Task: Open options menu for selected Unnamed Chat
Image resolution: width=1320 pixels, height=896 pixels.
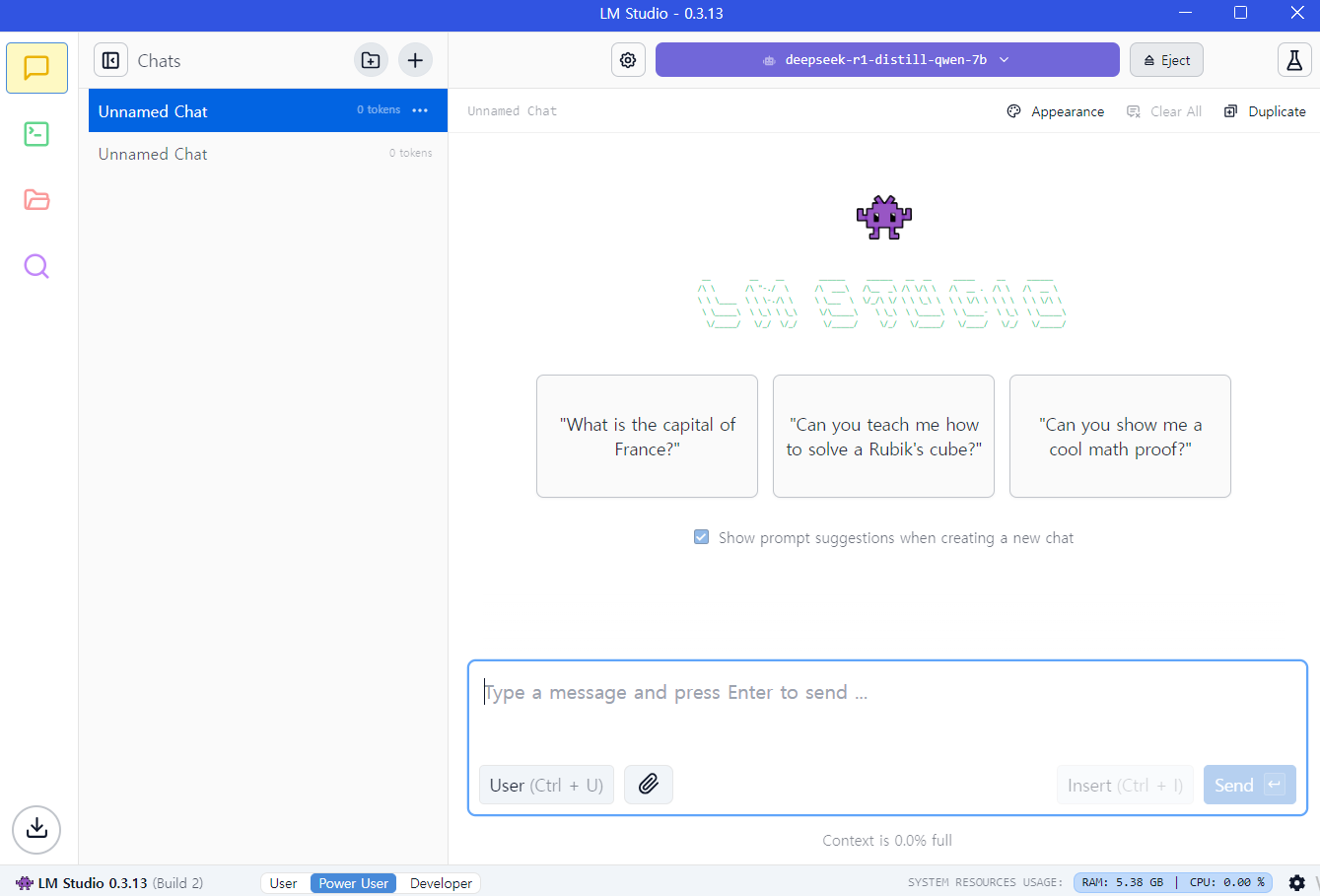Action: 420,110
